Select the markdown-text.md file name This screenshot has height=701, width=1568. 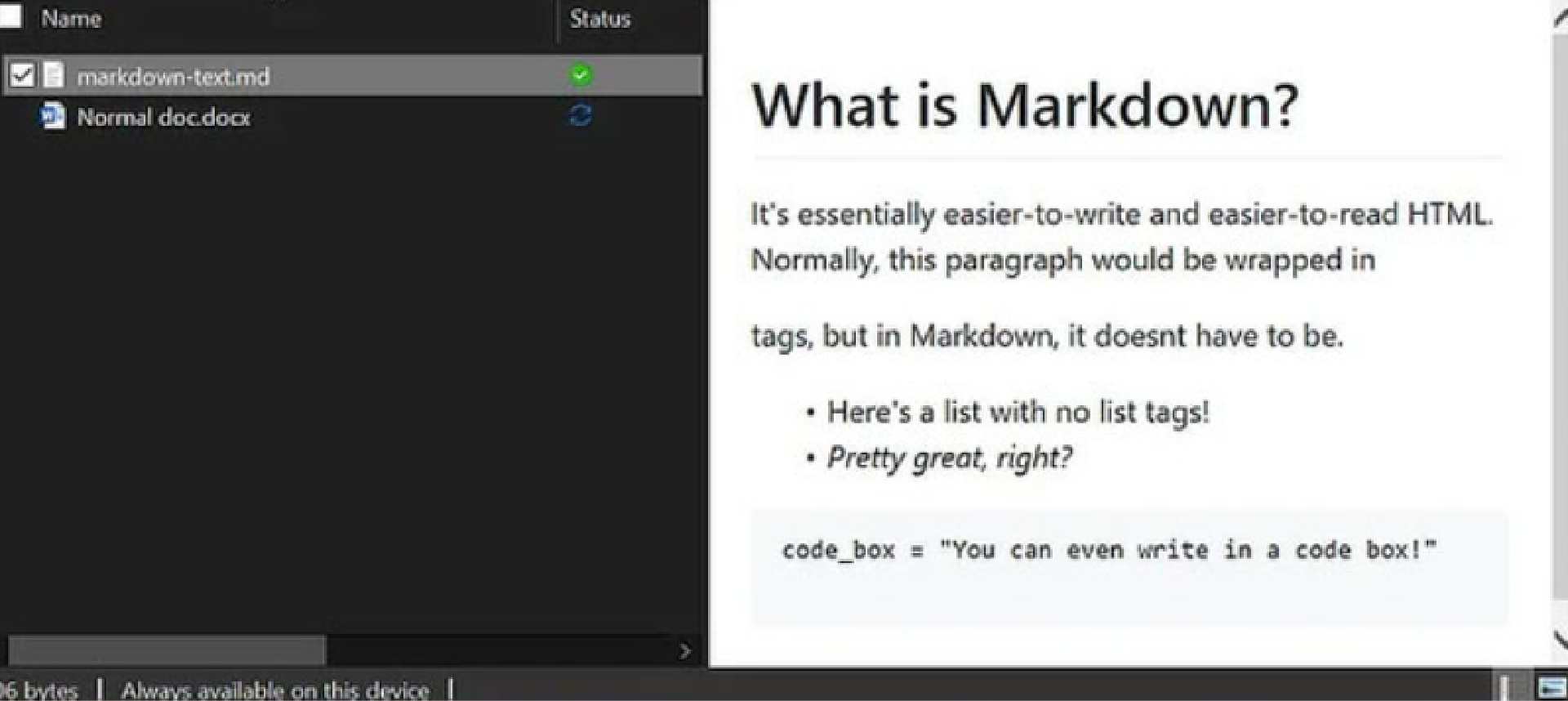[x=173, y=77]
